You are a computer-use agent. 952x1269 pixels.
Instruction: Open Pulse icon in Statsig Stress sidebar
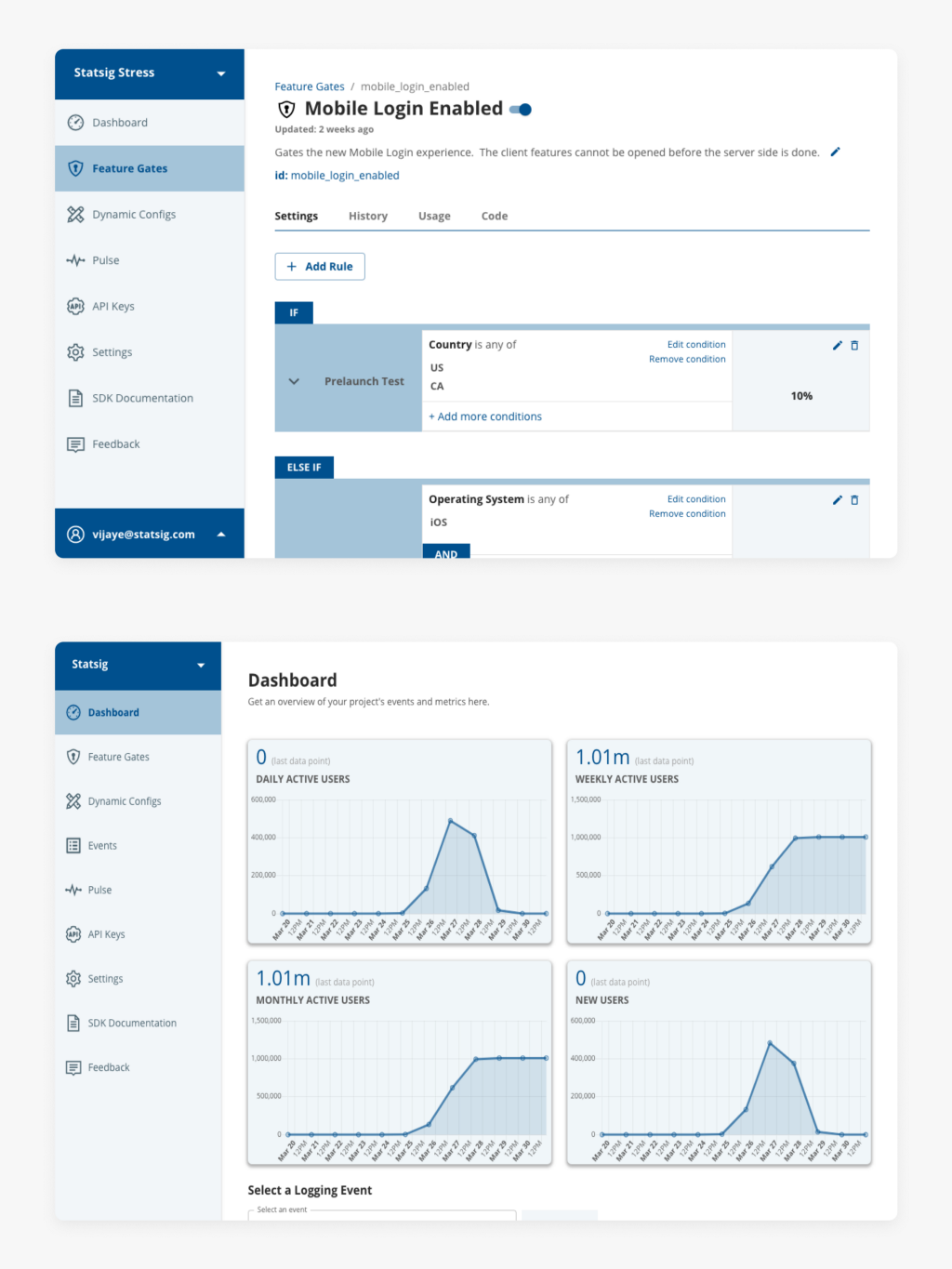(x=75, y=260)
